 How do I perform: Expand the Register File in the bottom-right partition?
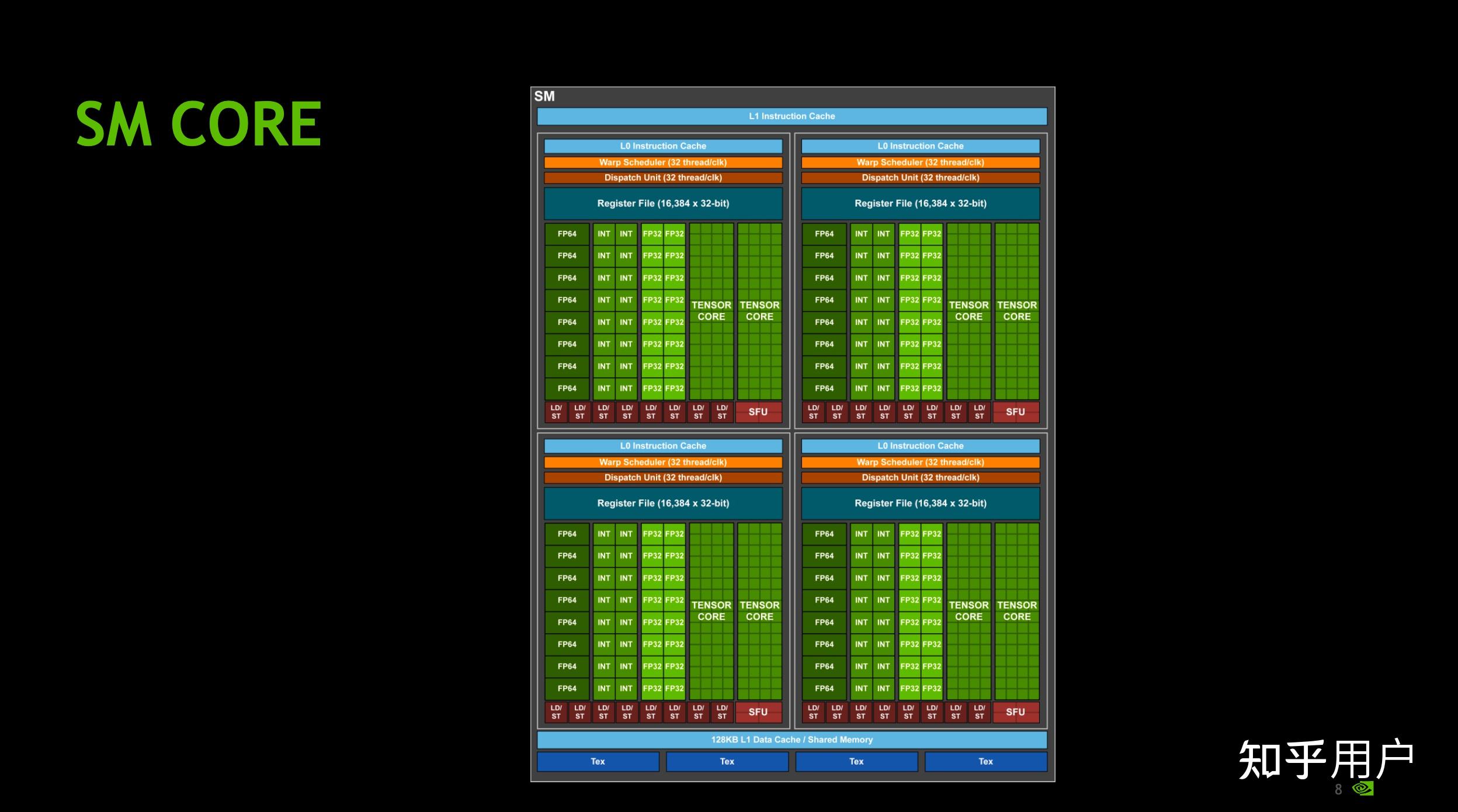[920, 503]
